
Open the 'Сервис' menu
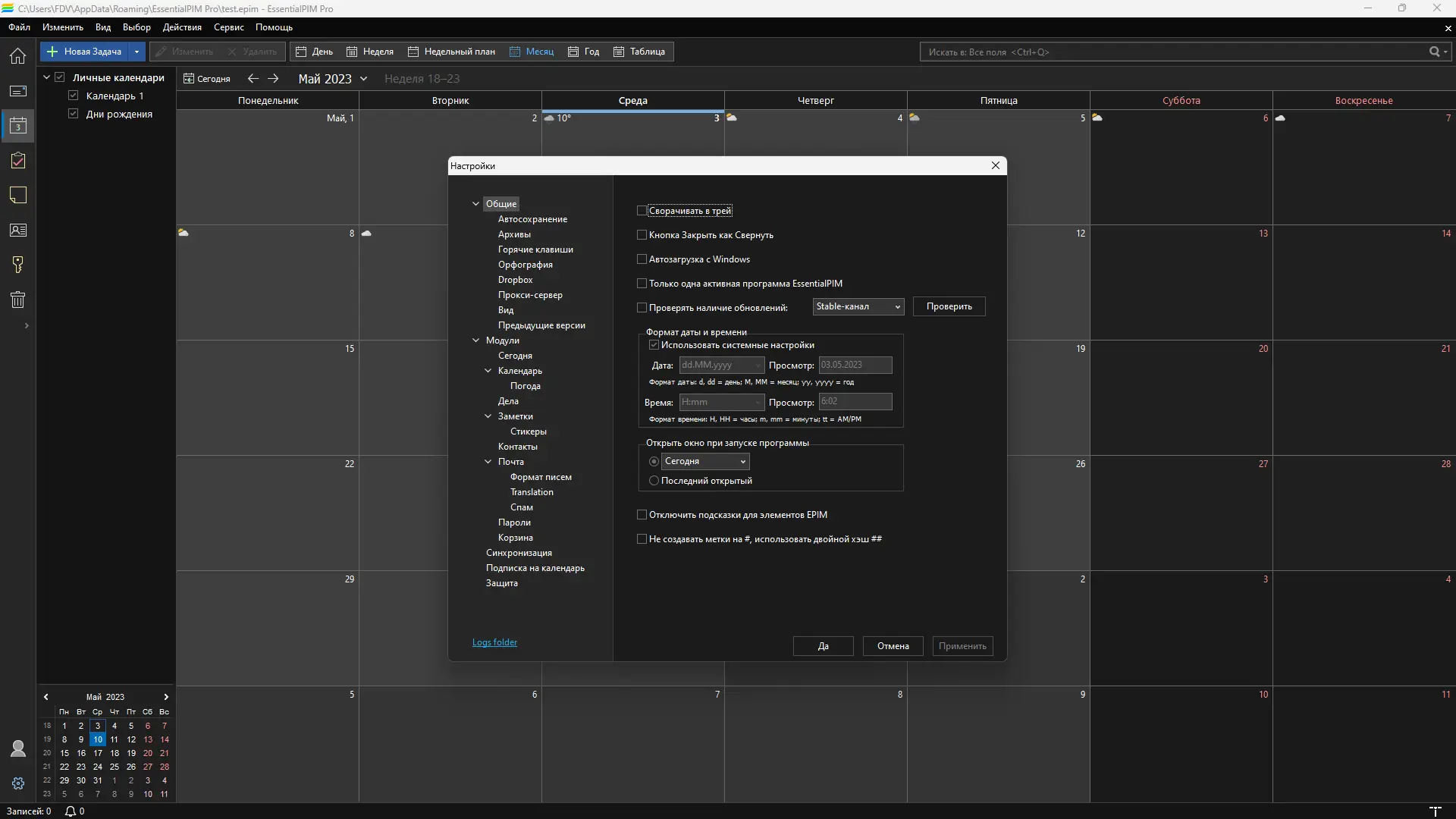click(x=228, y=27)
